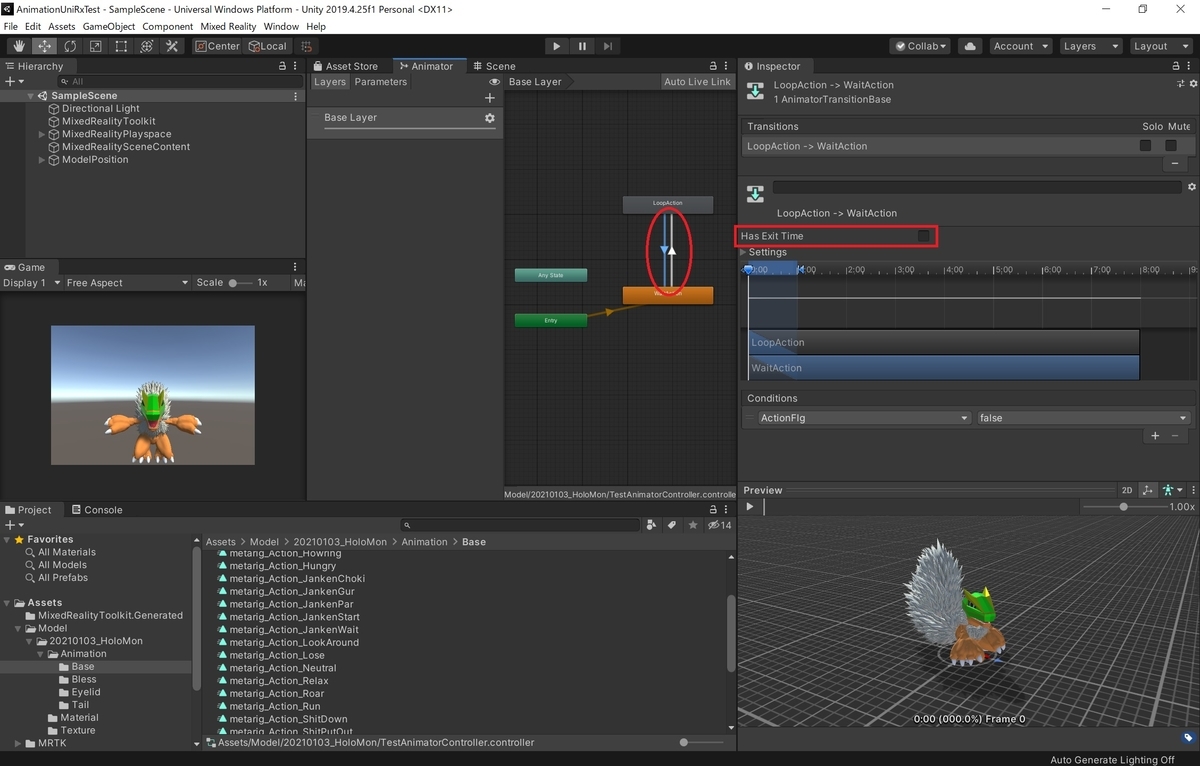This screenshot has height=766, width=1200.
Task: Toggle 2D mode in Preview
Action: (x=1127, y=490)
